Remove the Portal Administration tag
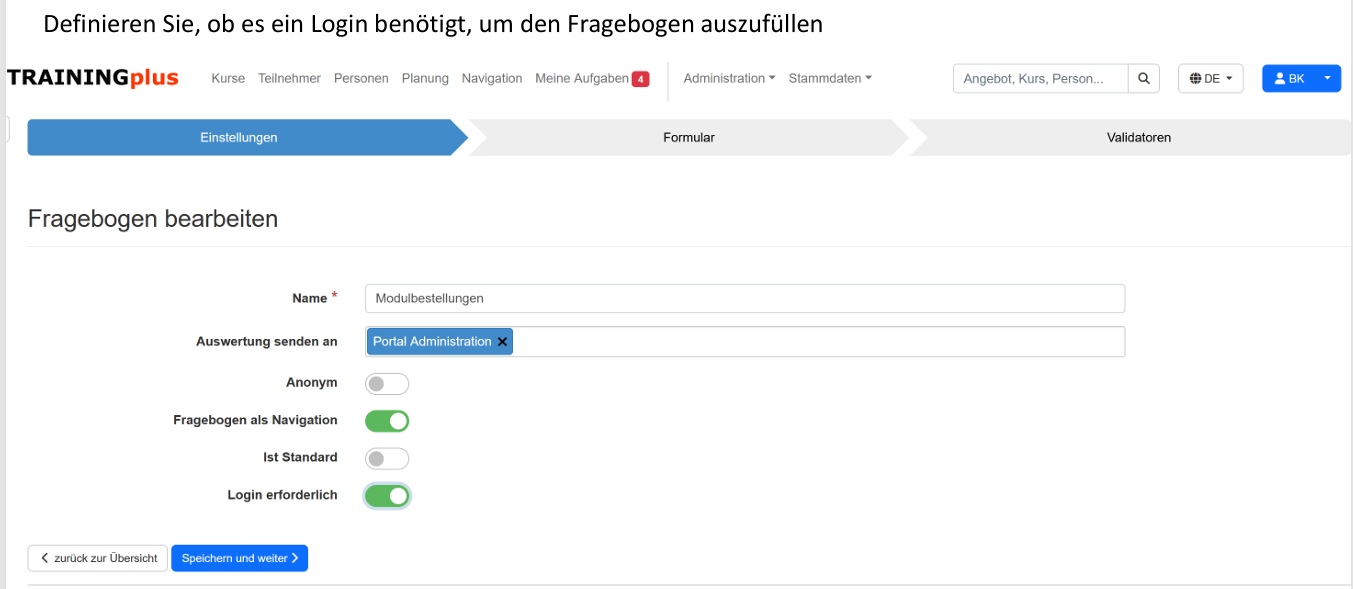This screenshot has height=589, width=1353. [x=503, y=342]
